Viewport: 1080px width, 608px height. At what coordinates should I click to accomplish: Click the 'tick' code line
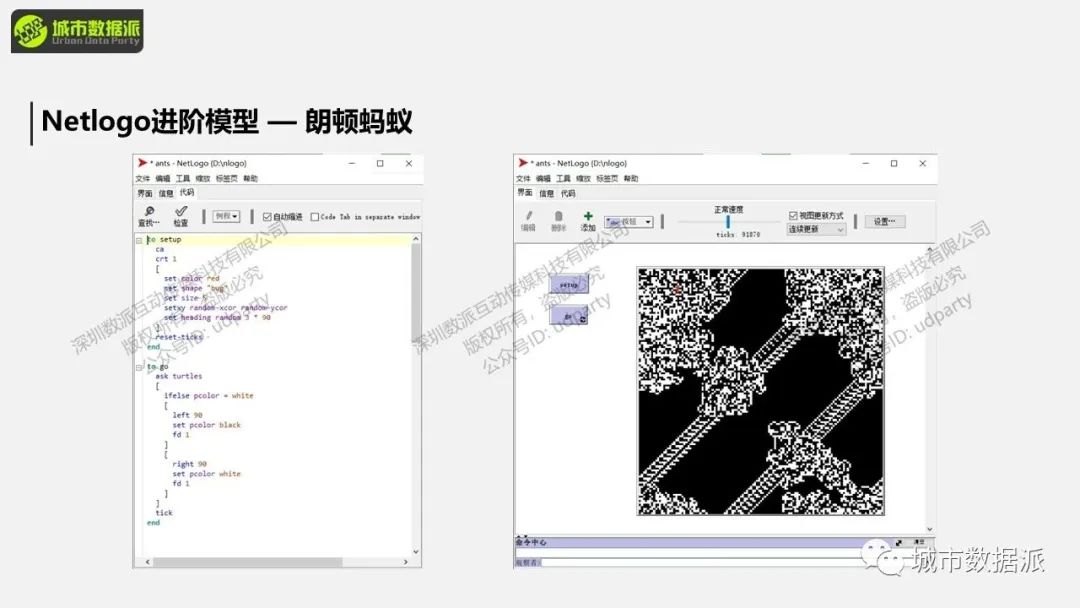point(164,513)
